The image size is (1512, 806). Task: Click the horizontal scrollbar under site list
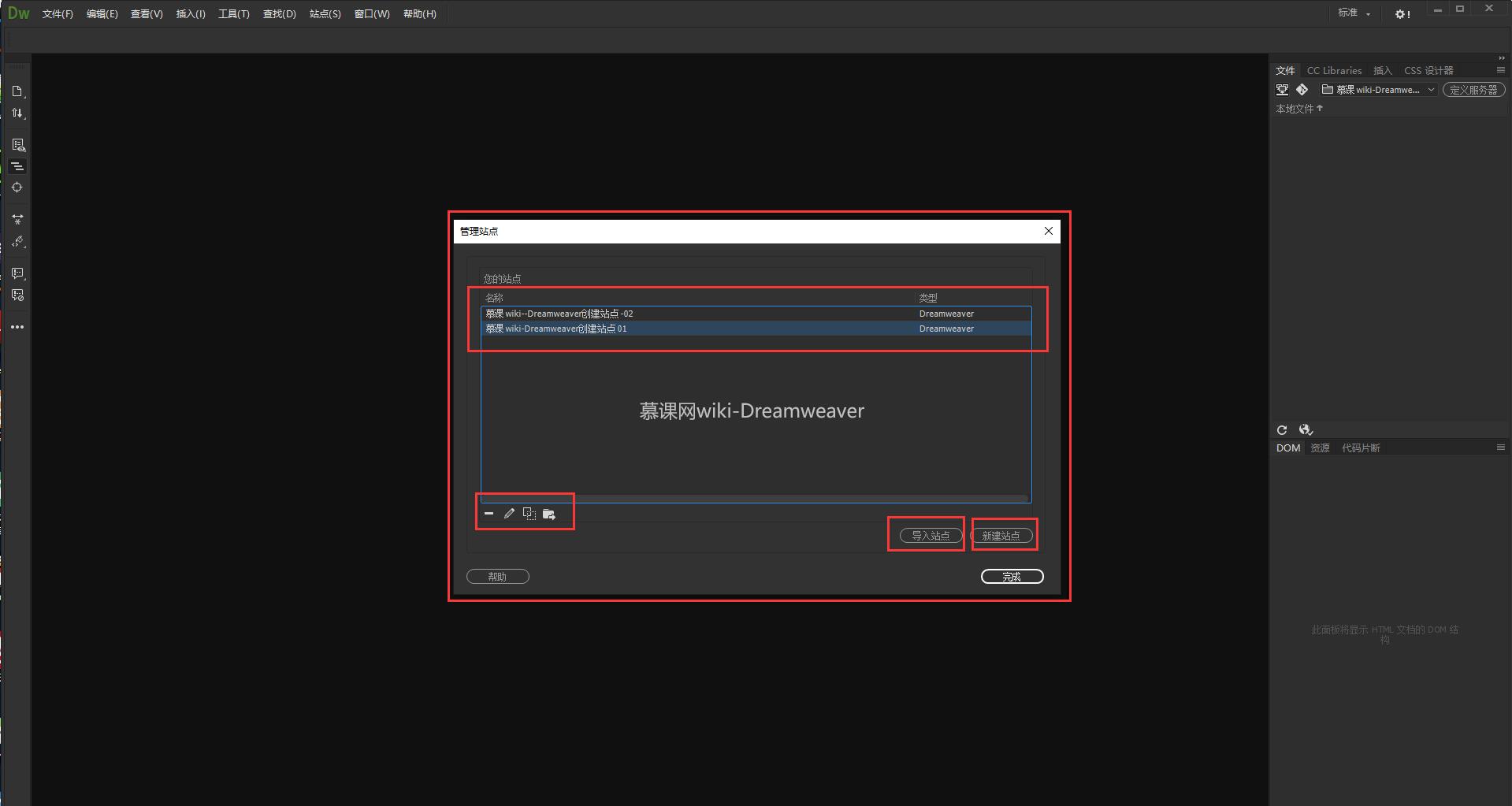pos(756,498)
